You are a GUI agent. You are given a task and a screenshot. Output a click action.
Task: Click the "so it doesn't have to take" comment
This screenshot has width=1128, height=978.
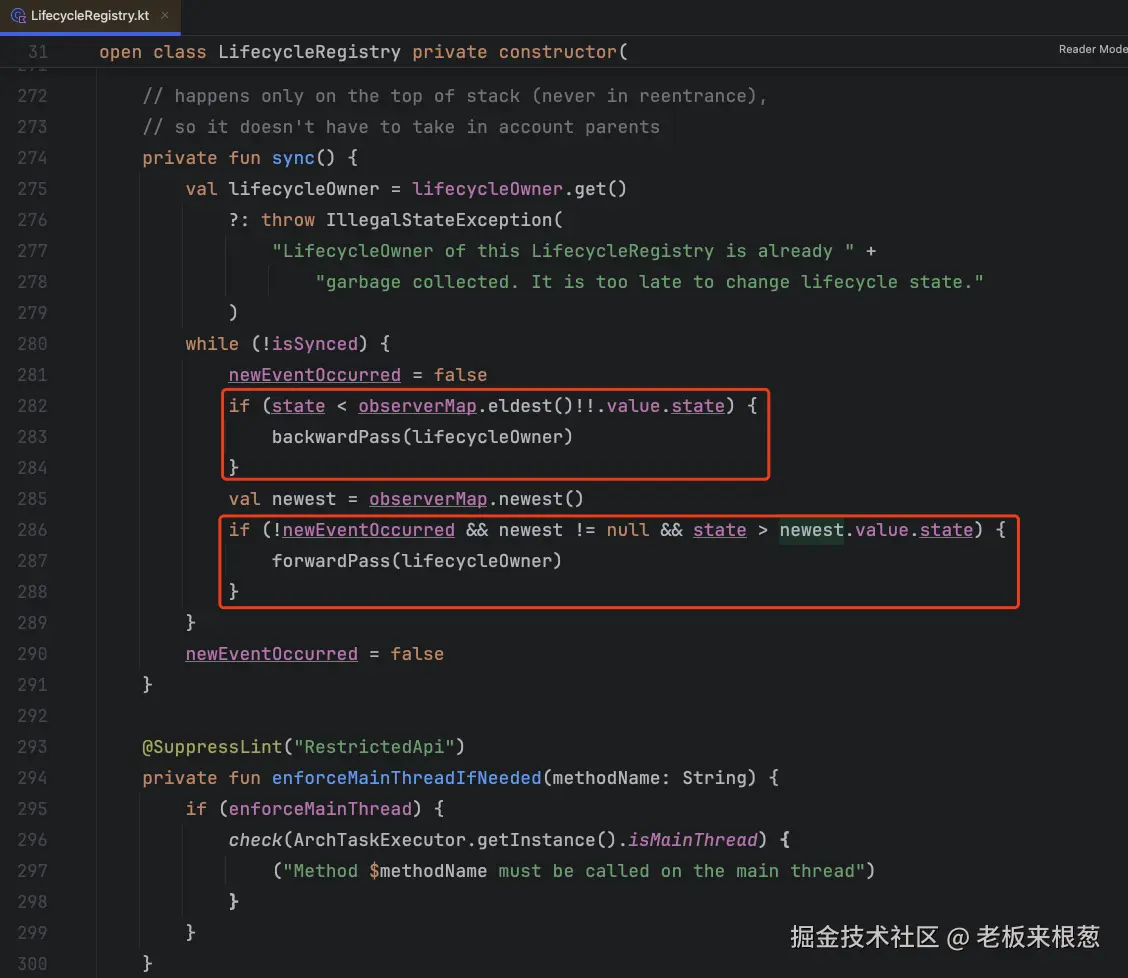401,127
